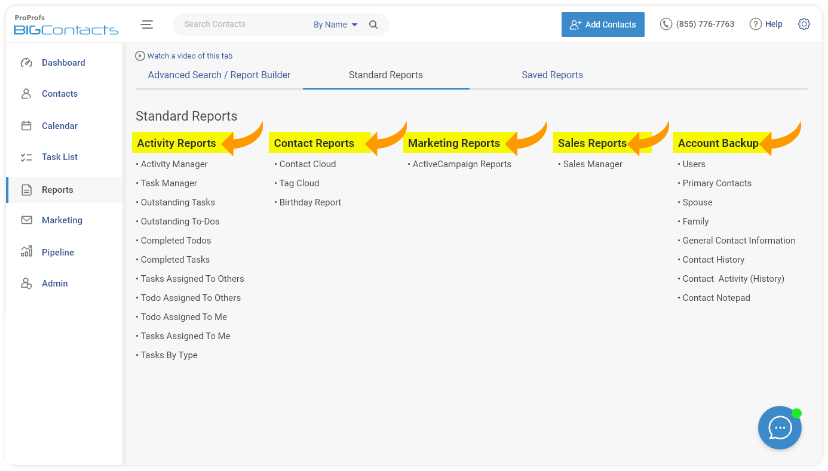Open the Contact Notepad backup

click(716, 298)
